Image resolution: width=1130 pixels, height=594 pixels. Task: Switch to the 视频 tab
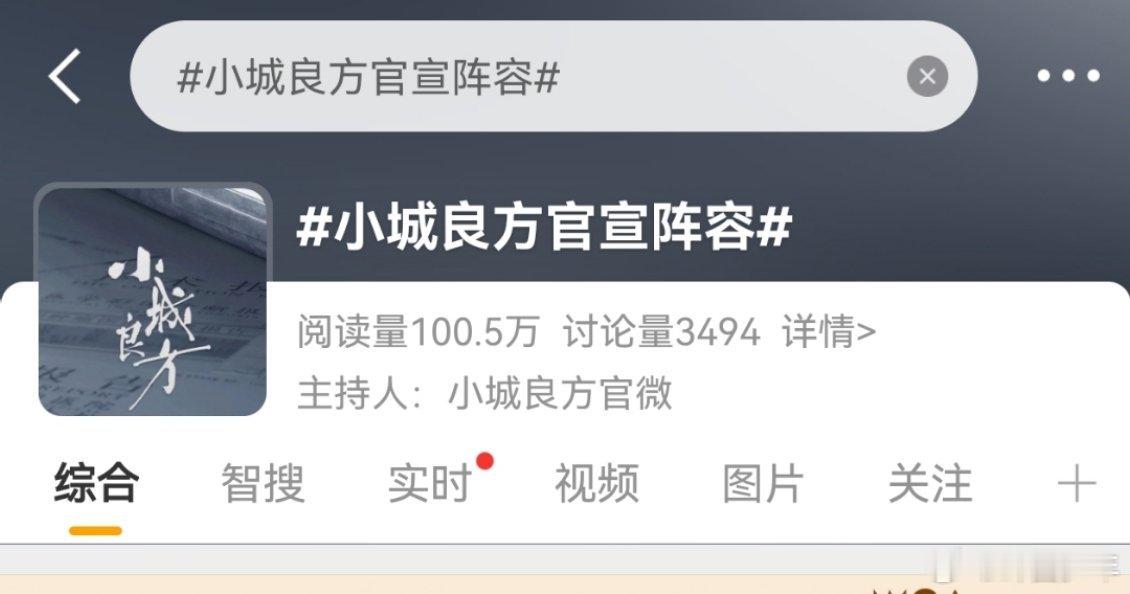[x=597, y=483]
